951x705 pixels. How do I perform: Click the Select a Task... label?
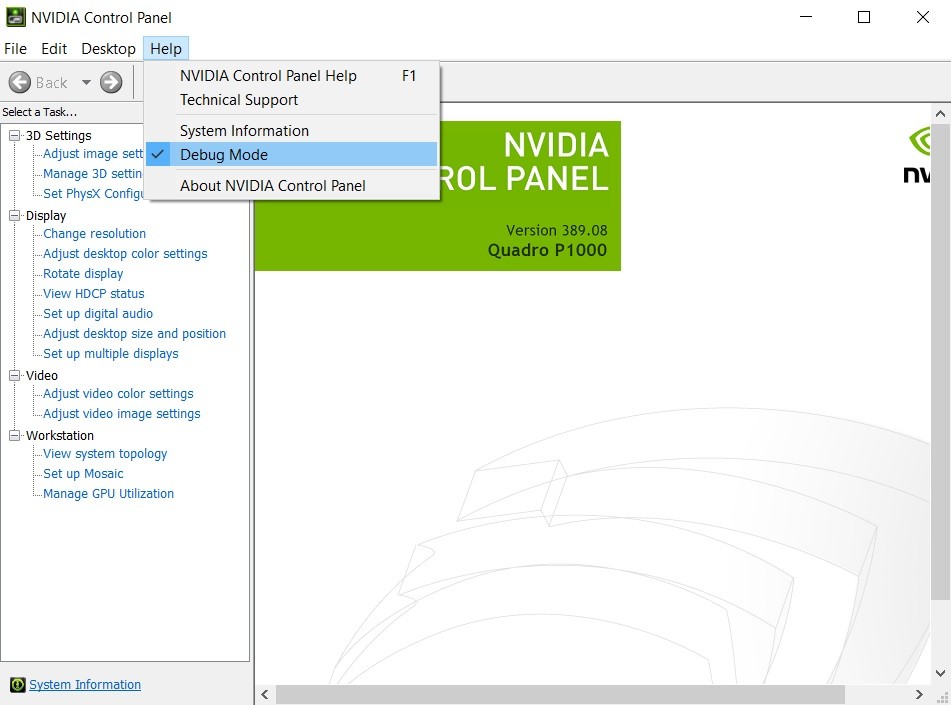click(39, 112)
